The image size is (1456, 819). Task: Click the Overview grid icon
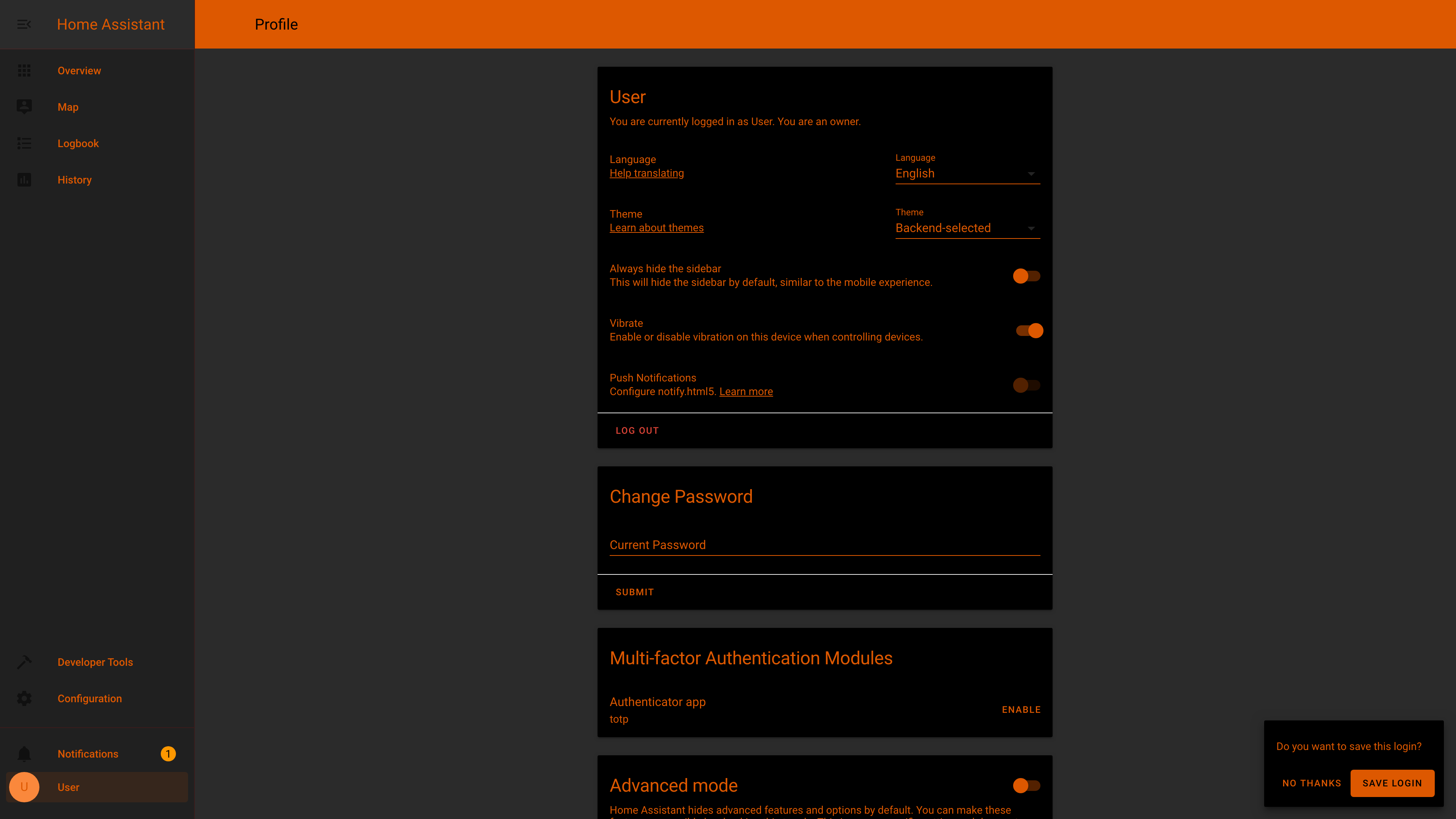[x=24, y=71]
